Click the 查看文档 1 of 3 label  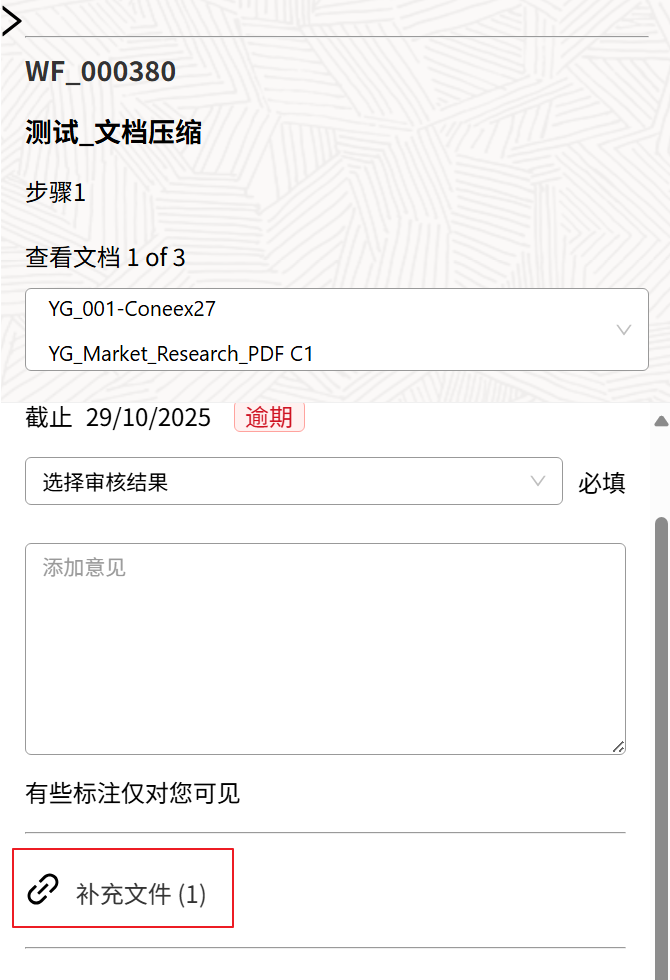(105, 257)
